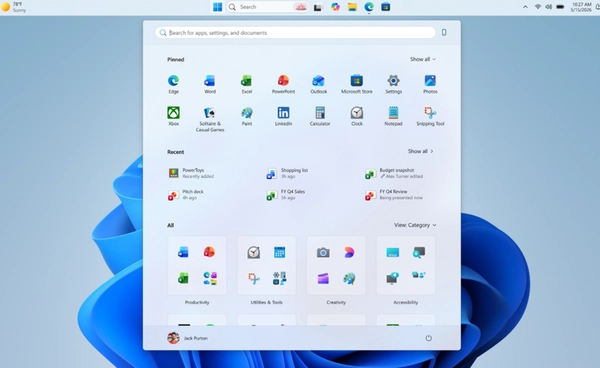600x368 pixels.
Task: Click the power button in Start menu
Action: [x=429, y=338]
